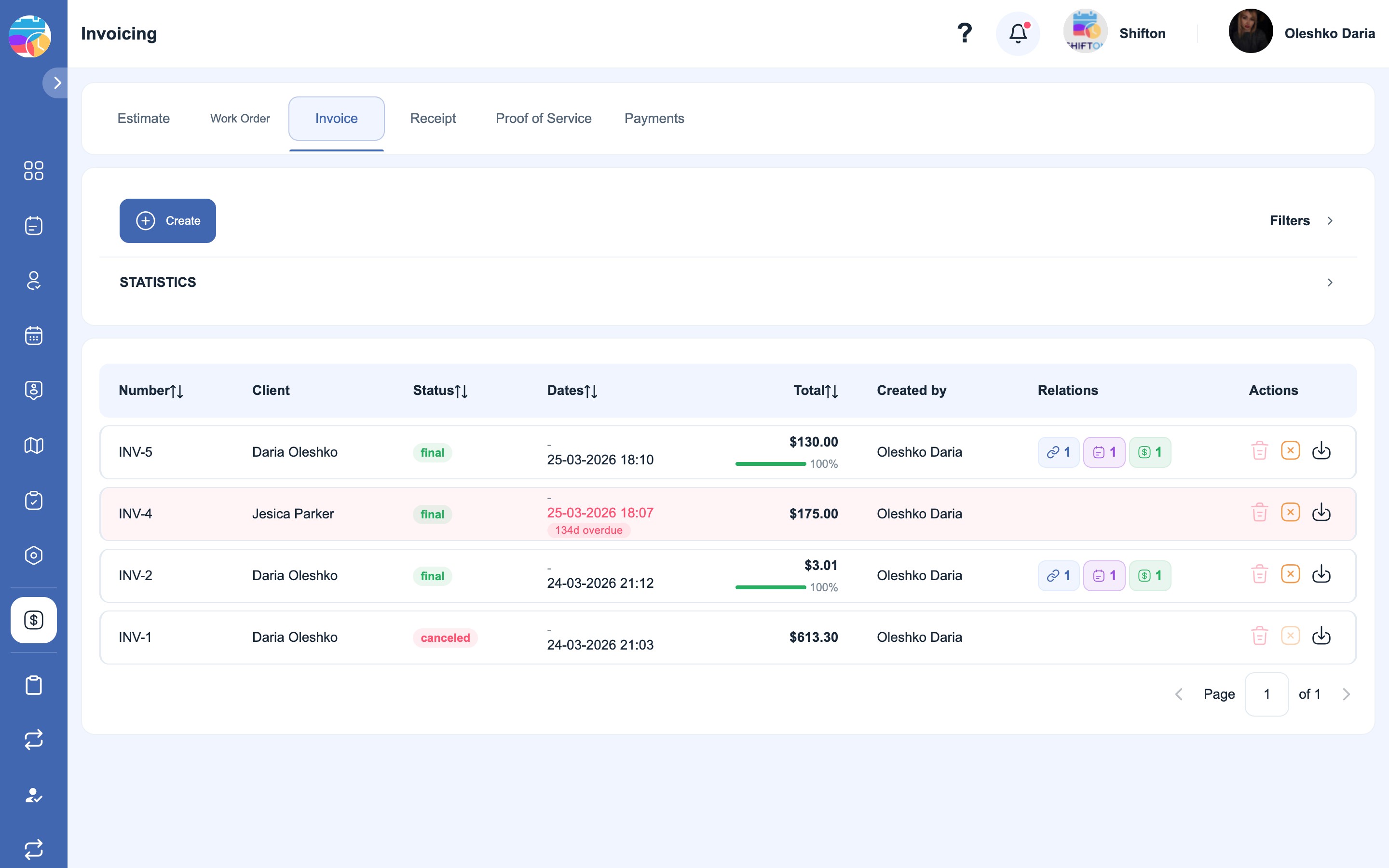This screenshot has height=868, width=1389.
Task: Go to next page arrow
Action: pos(1347,694)
